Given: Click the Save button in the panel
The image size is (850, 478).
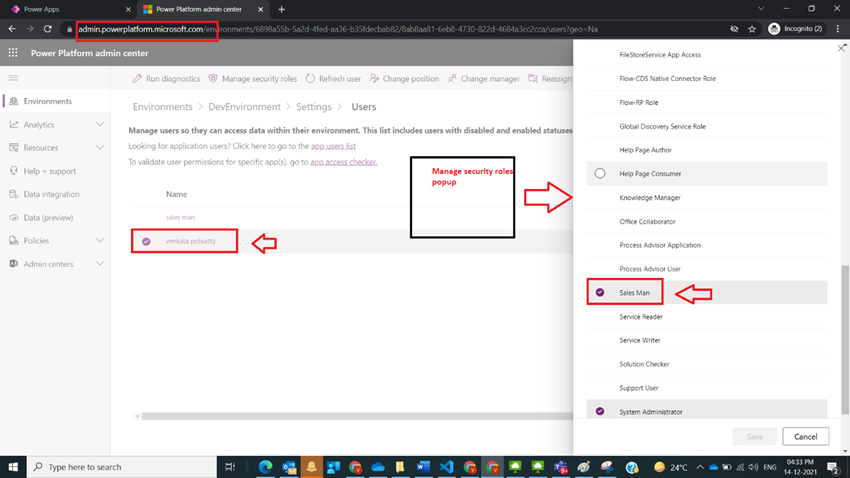Looking at the screenshot, I should (754, 436).
